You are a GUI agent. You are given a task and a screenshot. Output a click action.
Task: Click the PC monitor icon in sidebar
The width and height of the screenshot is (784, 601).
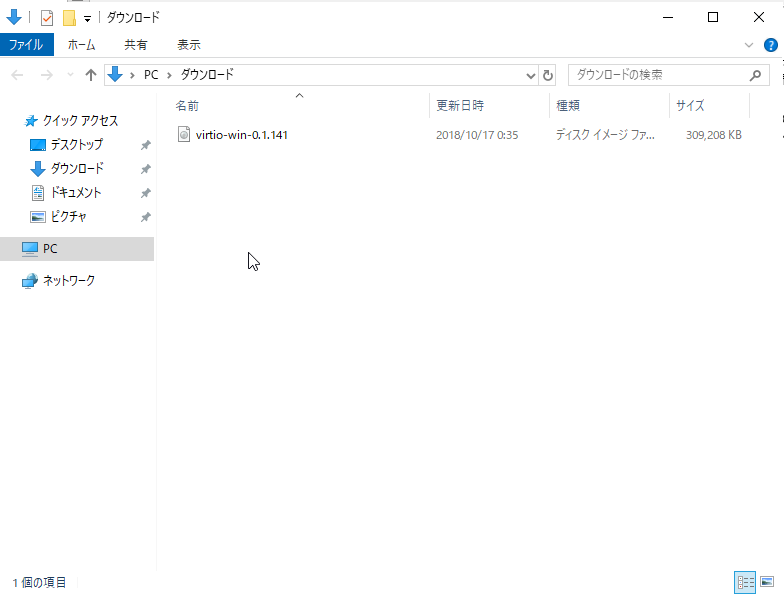coord(30,248)
